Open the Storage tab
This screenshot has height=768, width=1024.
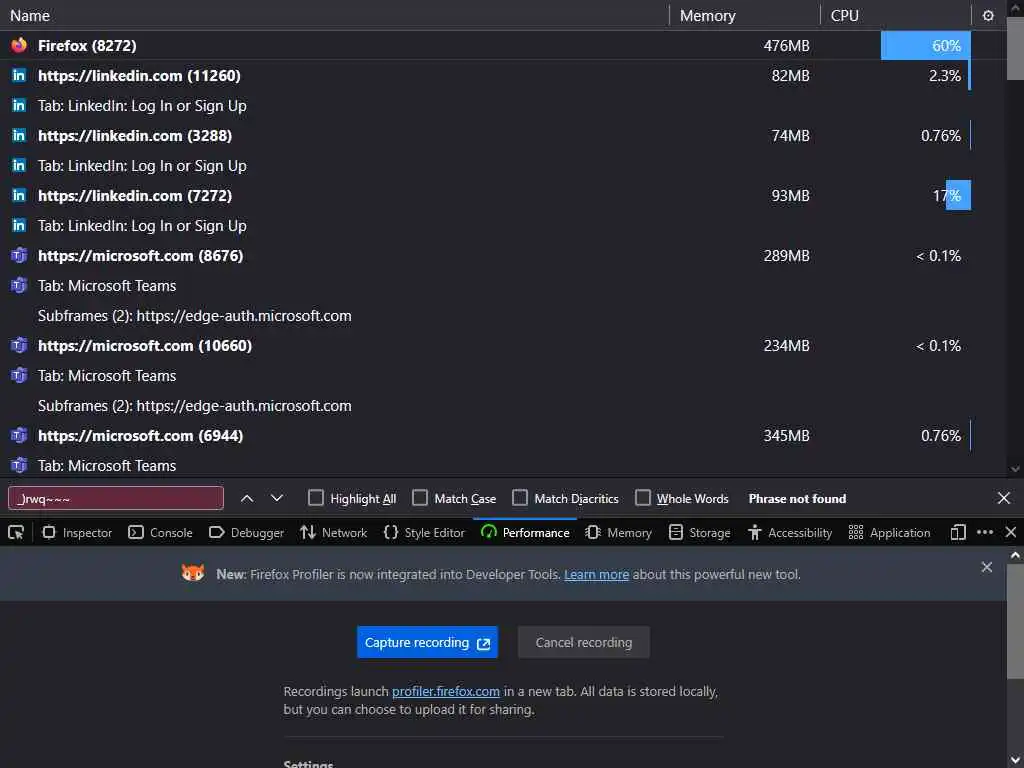(700, 533)
